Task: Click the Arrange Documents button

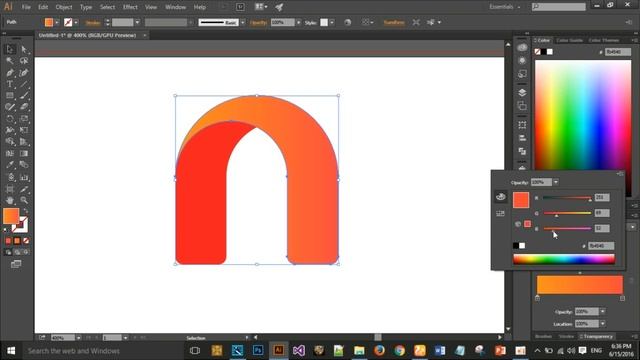Action: [x=261, y=7]
